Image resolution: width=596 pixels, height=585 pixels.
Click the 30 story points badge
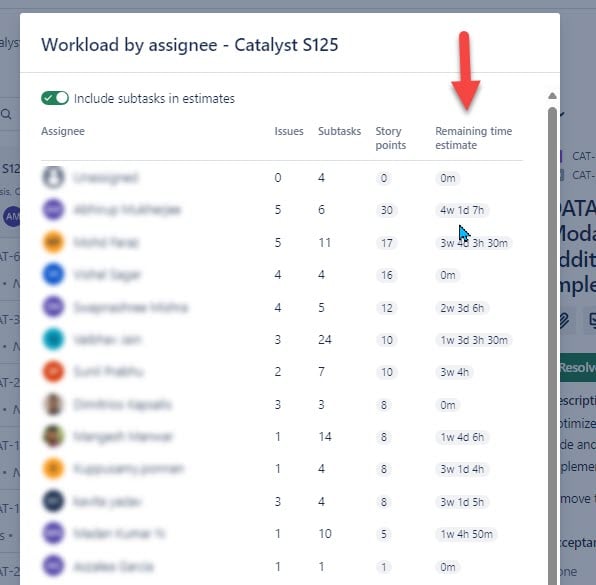(387, 210)
